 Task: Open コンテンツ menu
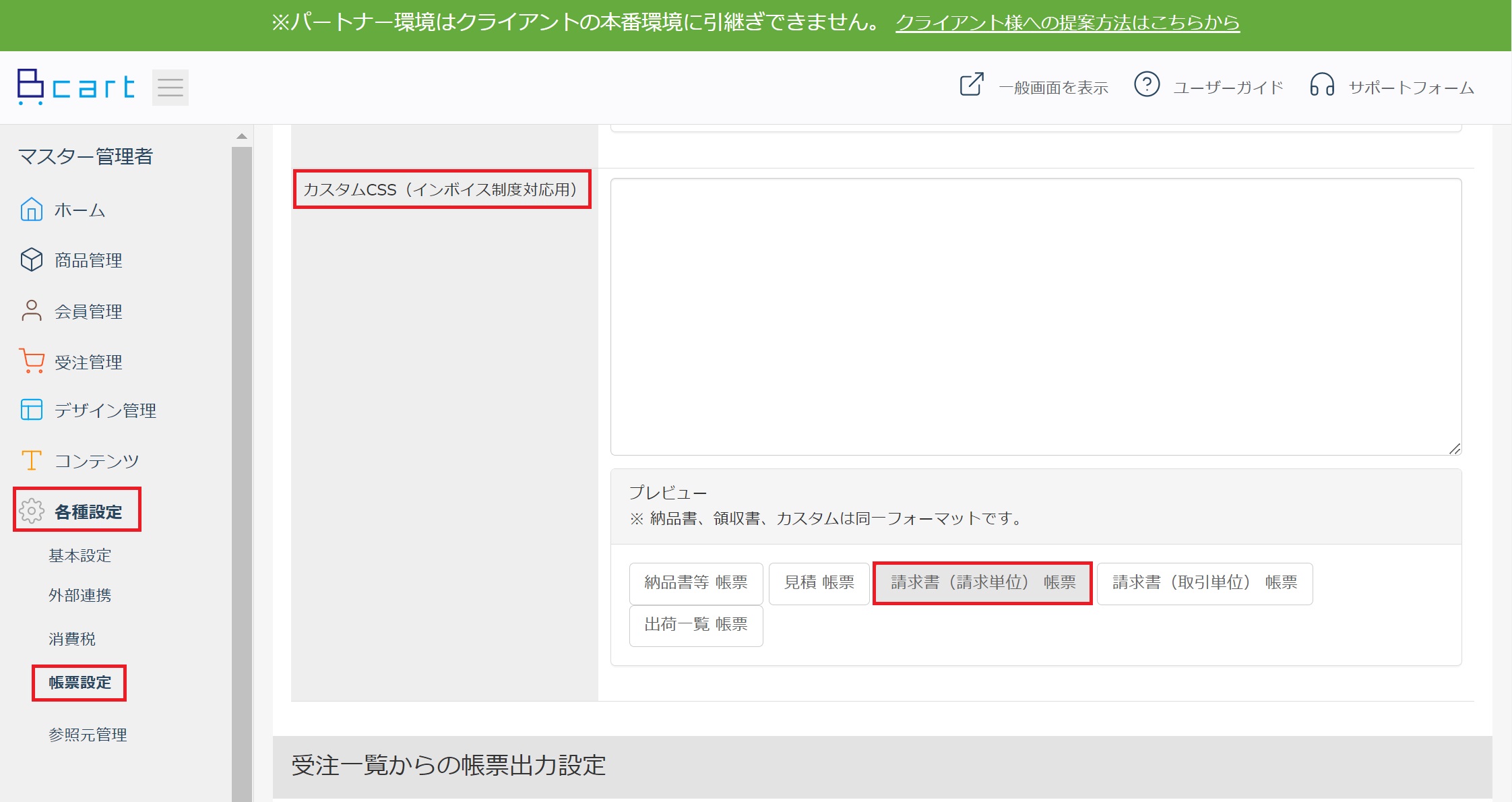(x=96, y=461)
